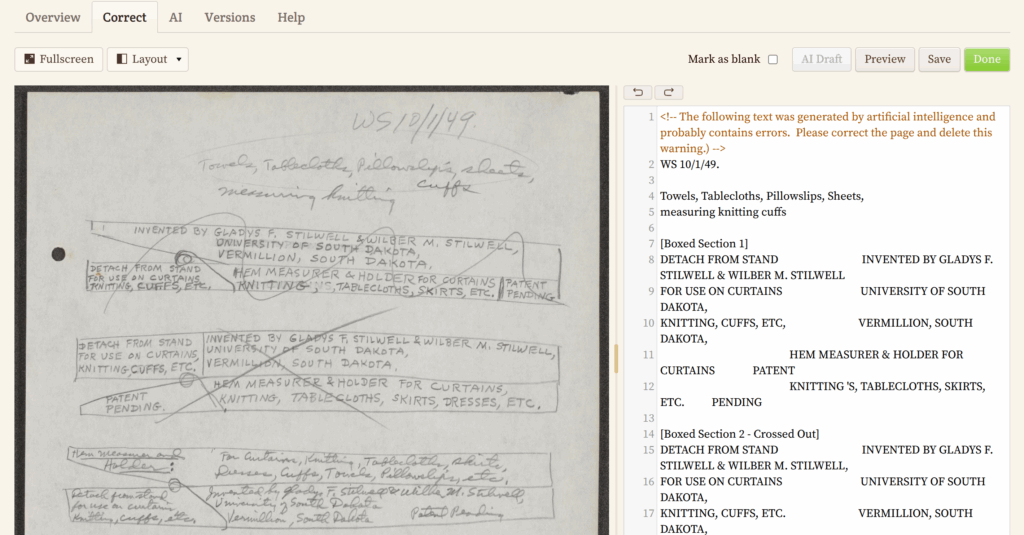Click the Fullscreen icon button
Screen dimensions: 1024x535
[30, 59]
